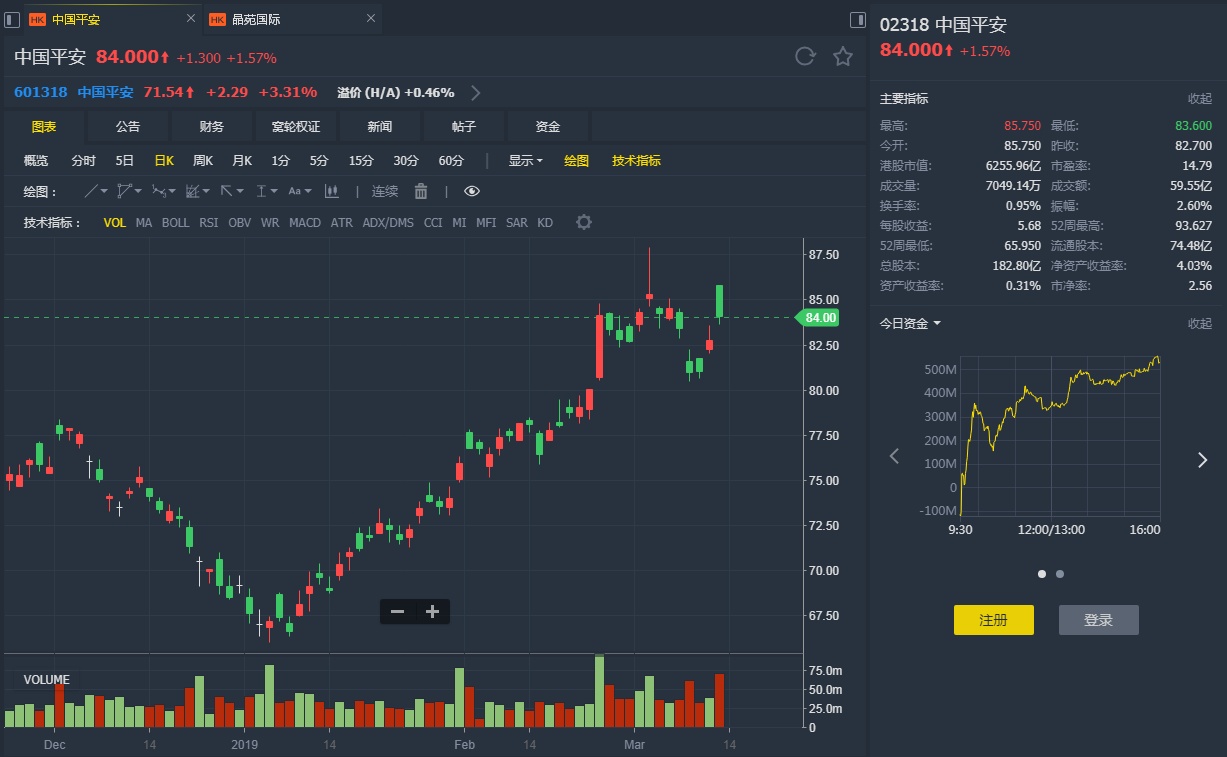Screen dimensions: 1227x757
Task: Click the 登录 button
Action: point(1098,620)
